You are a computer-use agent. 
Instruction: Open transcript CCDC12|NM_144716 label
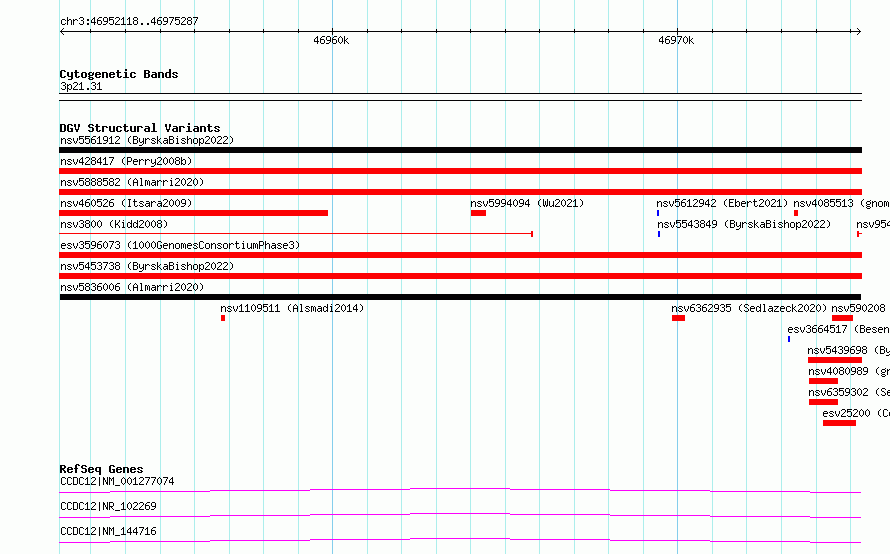[108, 531]
